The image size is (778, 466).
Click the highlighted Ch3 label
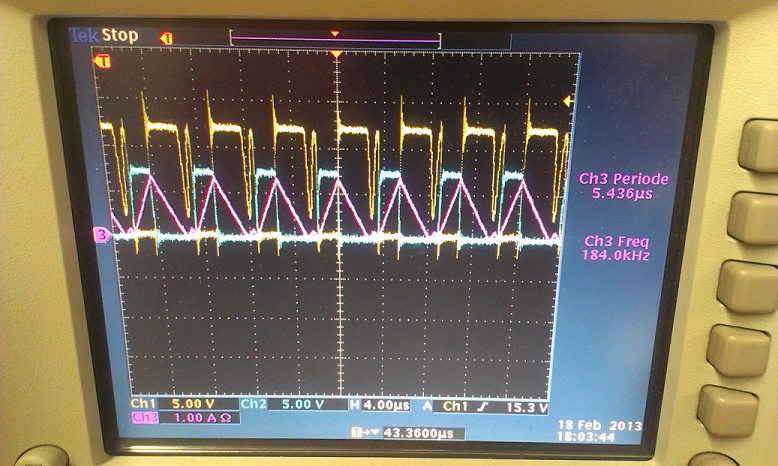(x=144, y=417)
